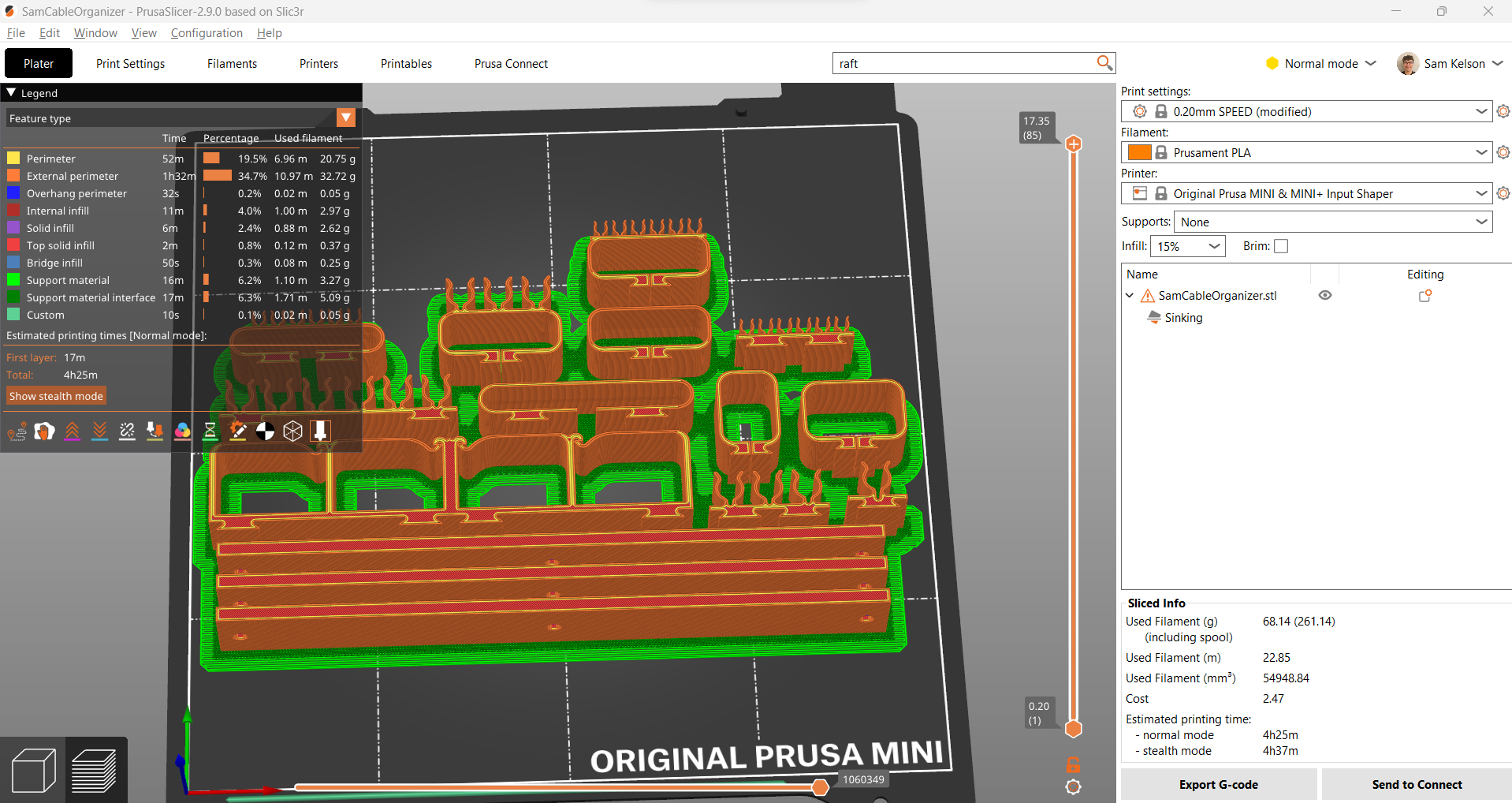The width and height of the screenshot is (1512, 803).
Task: Toggle center of gravity marker icon
Action: (x=266, y=431)
